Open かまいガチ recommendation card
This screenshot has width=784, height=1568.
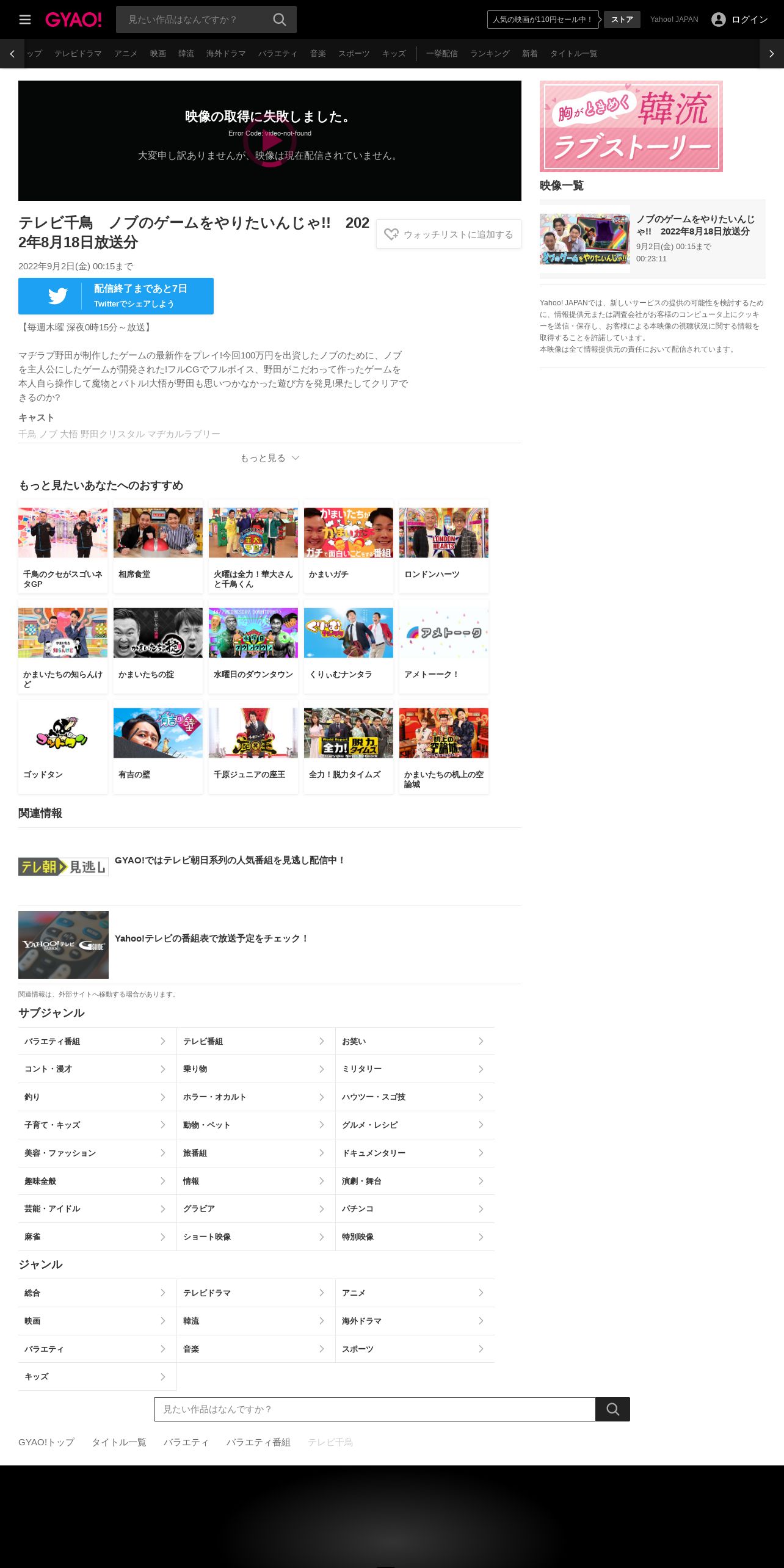[x=349, y=546]
